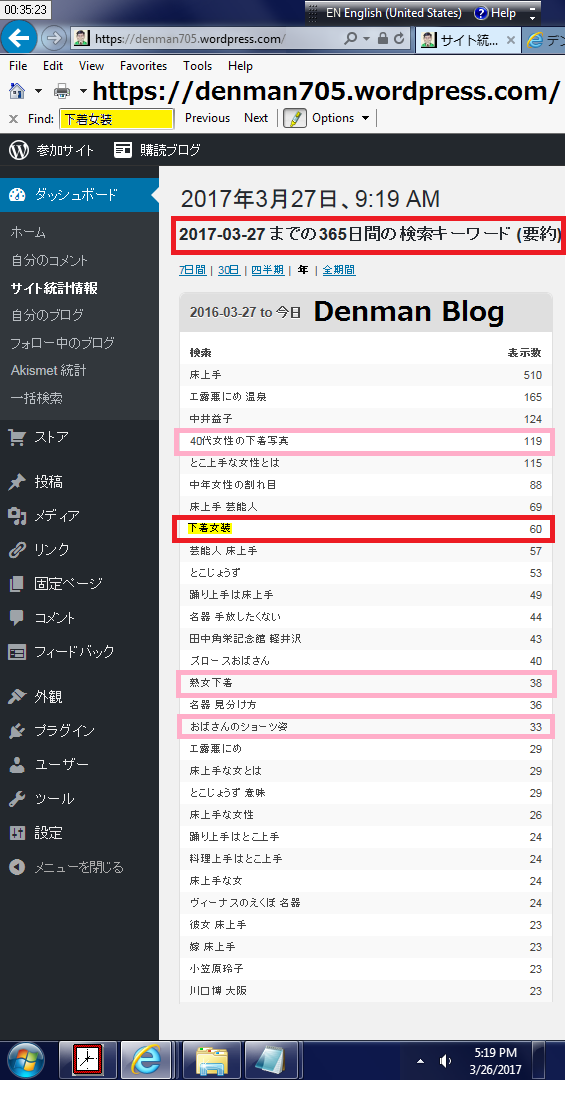Expand the home button dropdown arrow
This screenshot has width=566, height=1100.
click(x=39, y=91)
